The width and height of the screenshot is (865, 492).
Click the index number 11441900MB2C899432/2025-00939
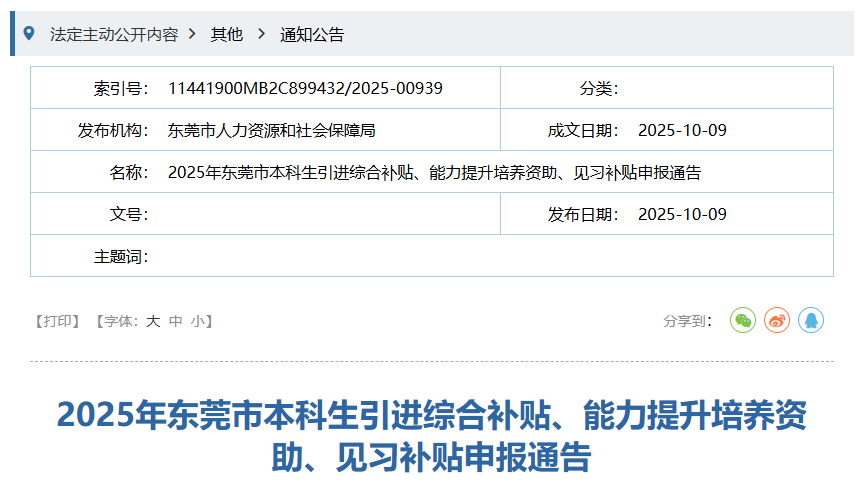pos(305,88)
